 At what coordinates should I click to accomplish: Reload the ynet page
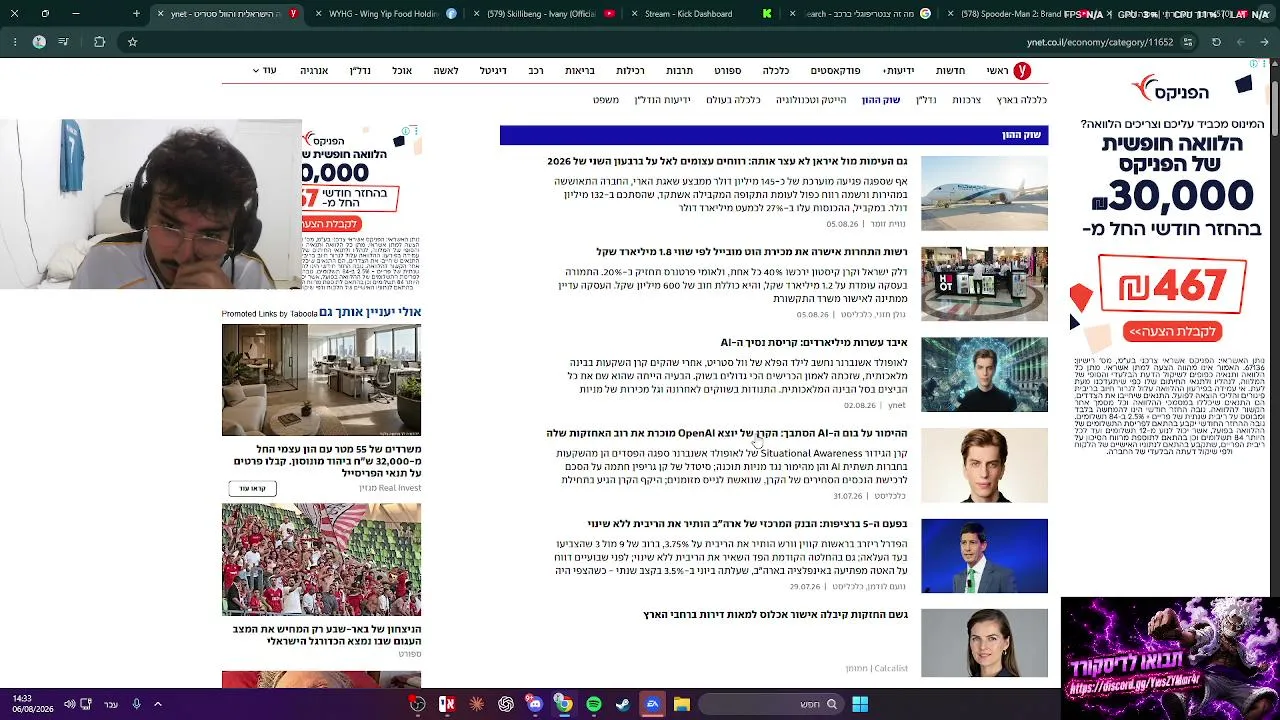click(1216, 42)
